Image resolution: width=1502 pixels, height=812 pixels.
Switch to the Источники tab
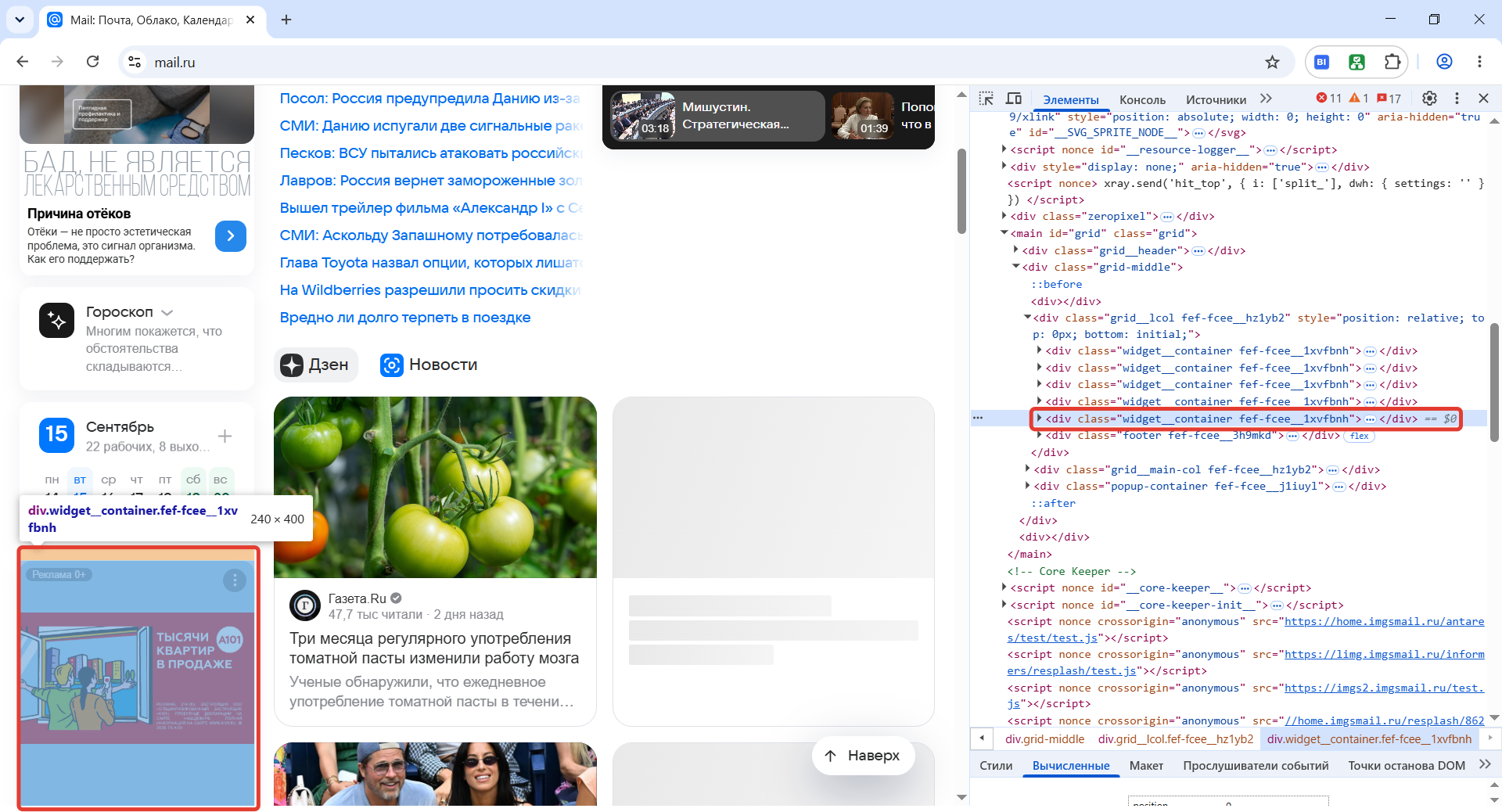1216,99
